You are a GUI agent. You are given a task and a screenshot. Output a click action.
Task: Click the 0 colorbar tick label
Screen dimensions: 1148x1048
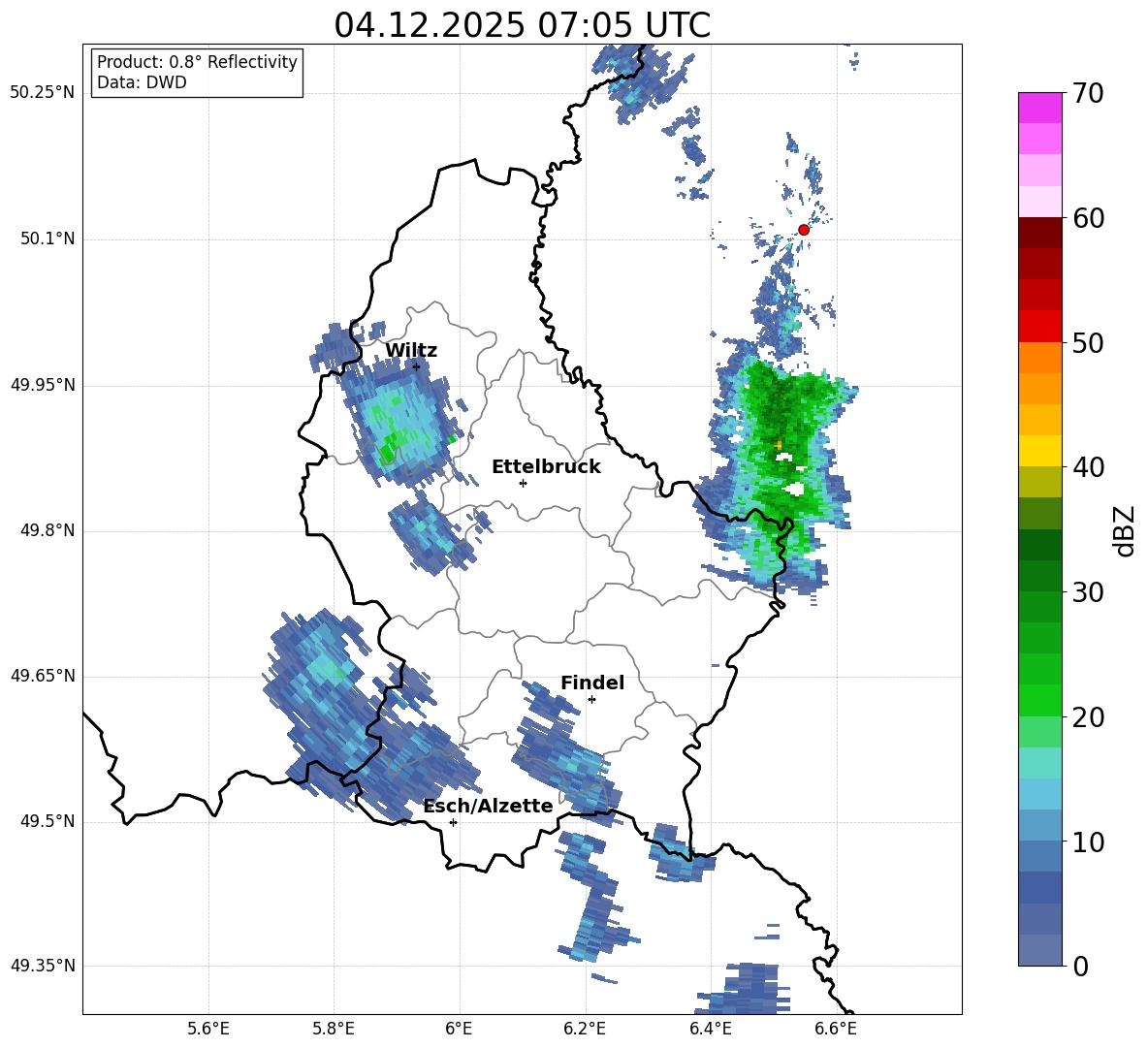point(1080,967)
